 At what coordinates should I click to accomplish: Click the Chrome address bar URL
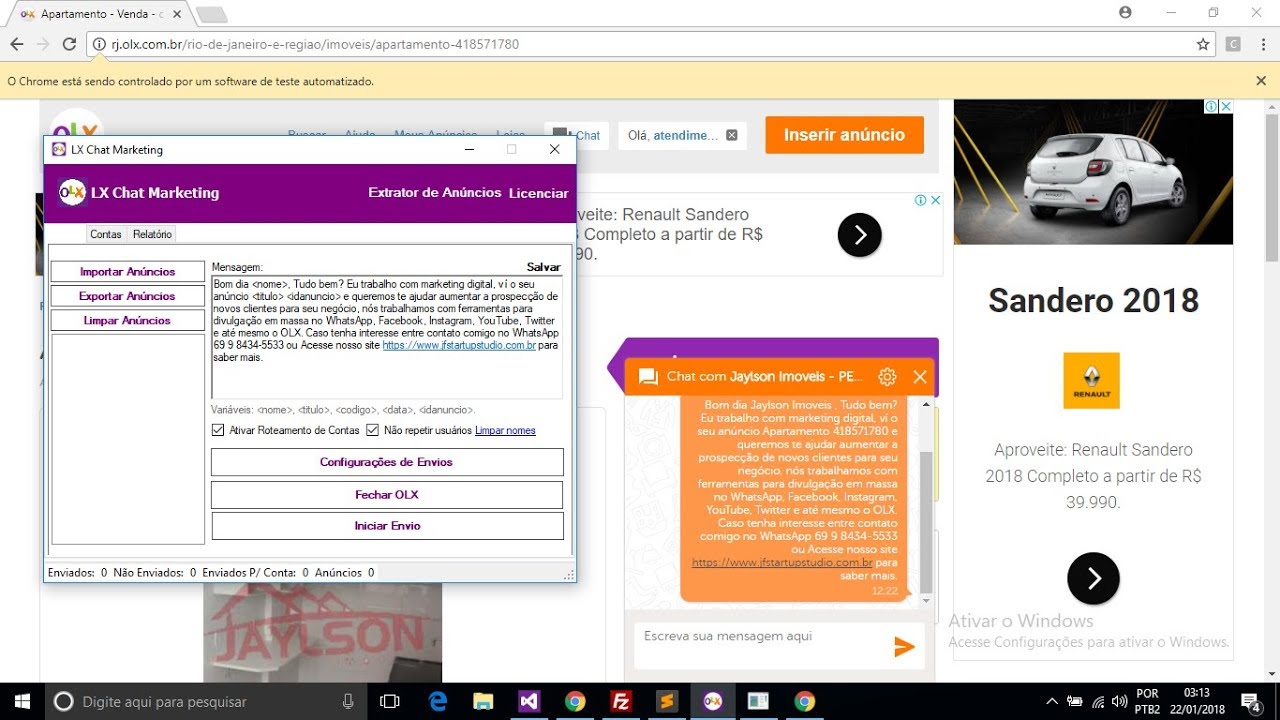(x=315, y=44)
